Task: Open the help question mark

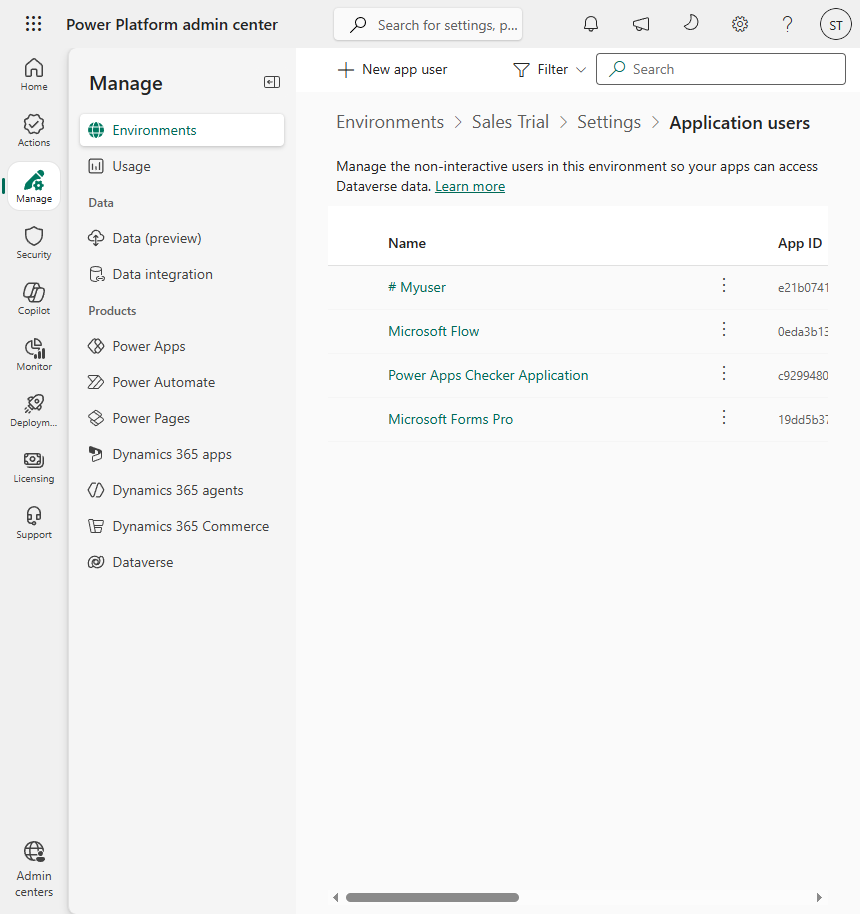Action: (787, 24)
